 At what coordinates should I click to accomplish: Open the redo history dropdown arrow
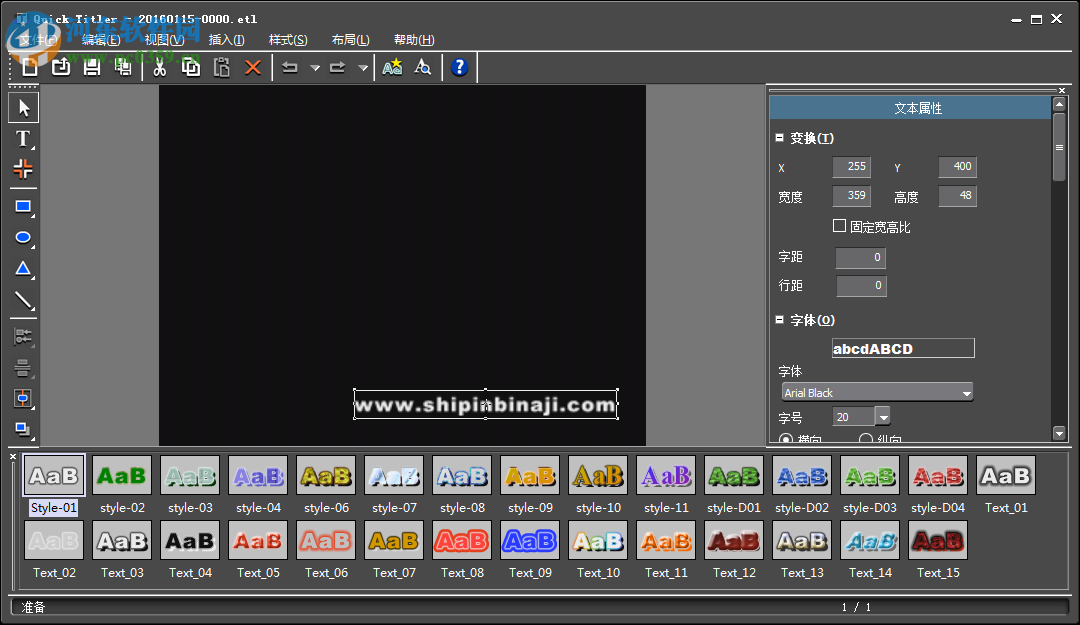pos(362,68)
